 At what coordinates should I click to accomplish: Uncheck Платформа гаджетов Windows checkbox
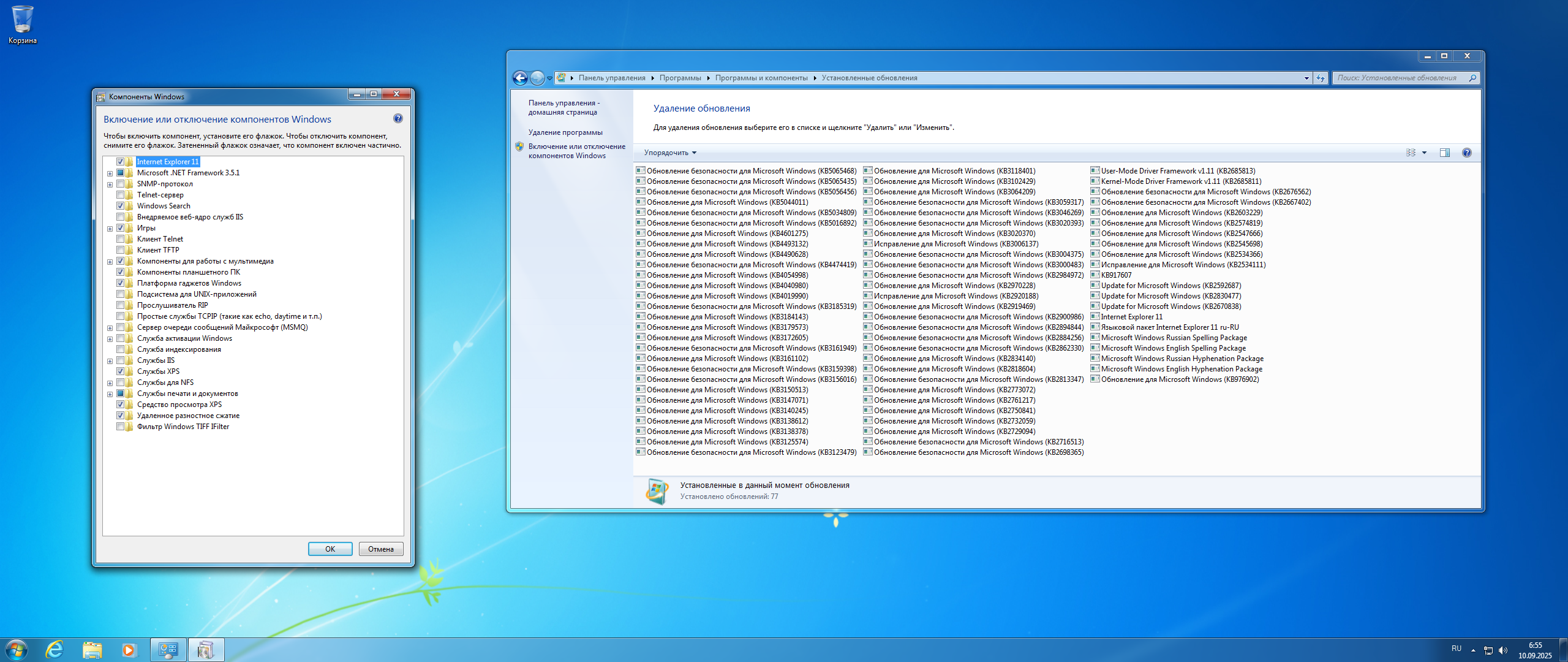[120, 283]
